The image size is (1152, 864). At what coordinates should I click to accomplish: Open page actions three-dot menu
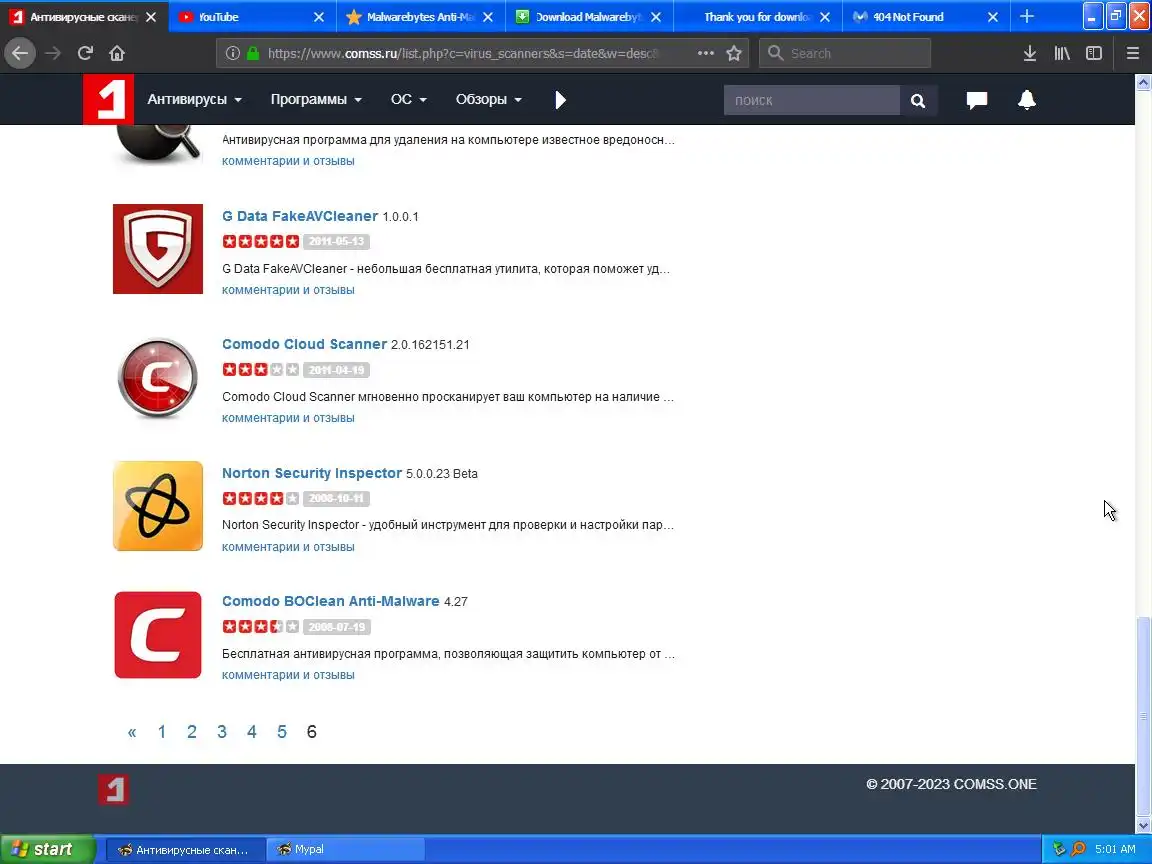(x=705, y=53)
